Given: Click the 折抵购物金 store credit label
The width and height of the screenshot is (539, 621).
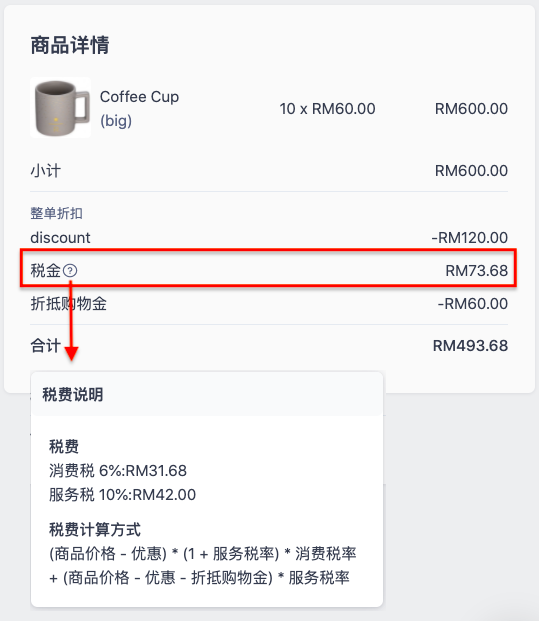Looking at the screenshot, I should pyautogui.click(x=69, y=304).
